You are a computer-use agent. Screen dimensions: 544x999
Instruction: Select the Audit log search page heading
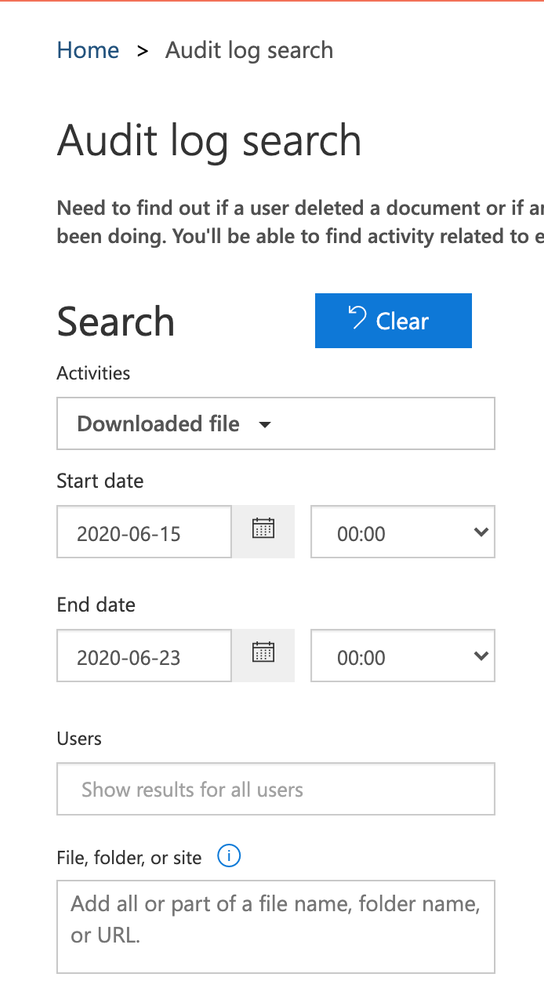click(x=209, y=141)
